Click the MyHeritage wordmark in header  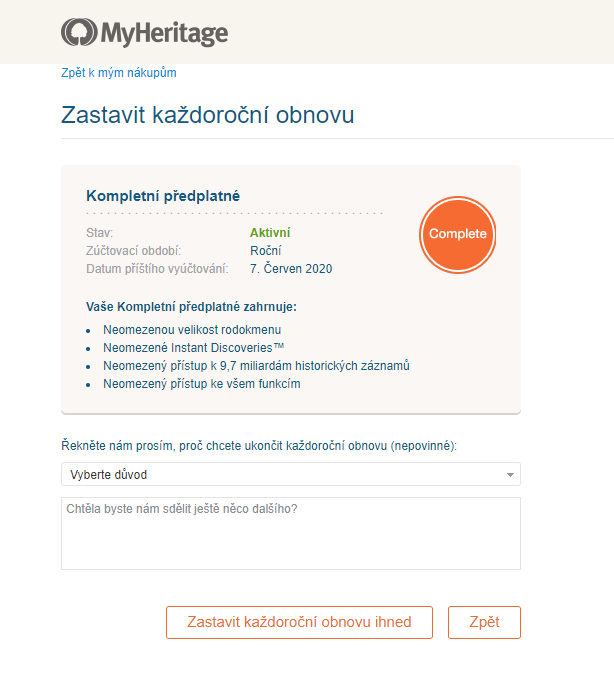[x=163, y=34]
